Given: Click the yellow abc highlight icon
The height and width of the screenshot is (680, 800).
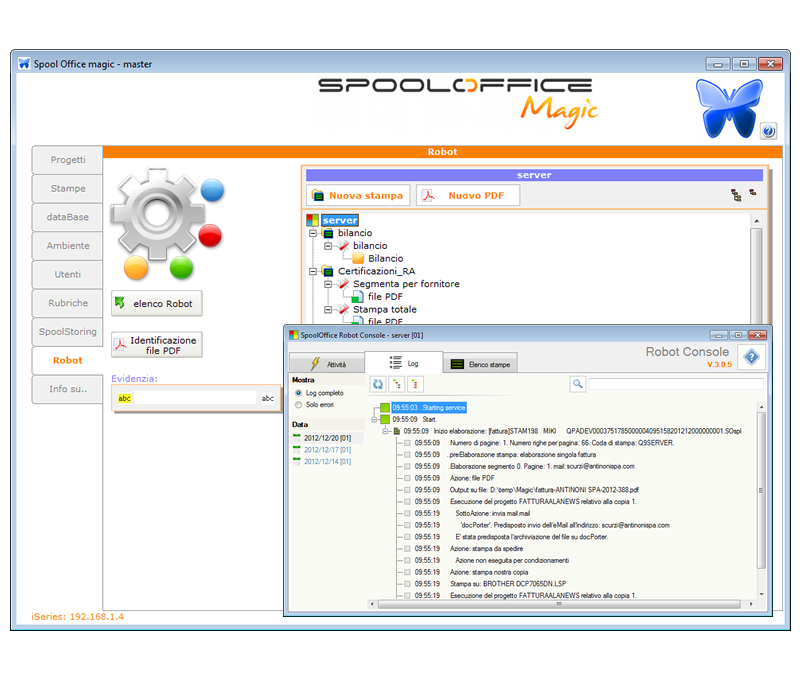Looking at the screenshot, I should pyautogui.click(x=124, y=398).
